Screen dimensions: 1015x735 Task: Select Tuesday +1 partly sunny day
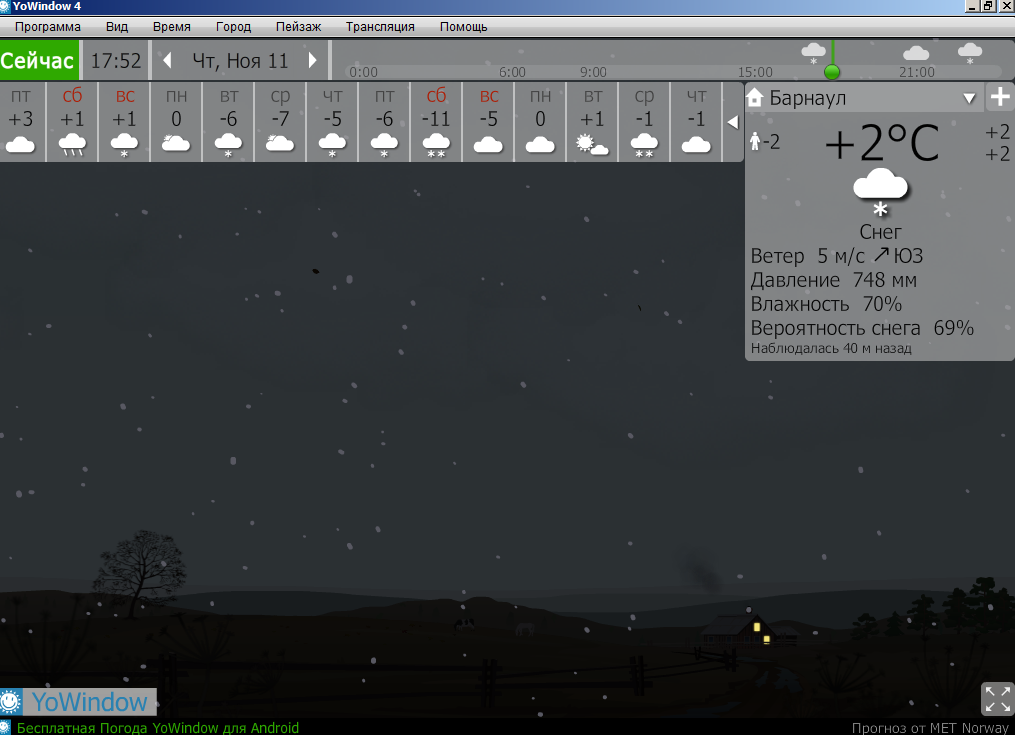592,122
